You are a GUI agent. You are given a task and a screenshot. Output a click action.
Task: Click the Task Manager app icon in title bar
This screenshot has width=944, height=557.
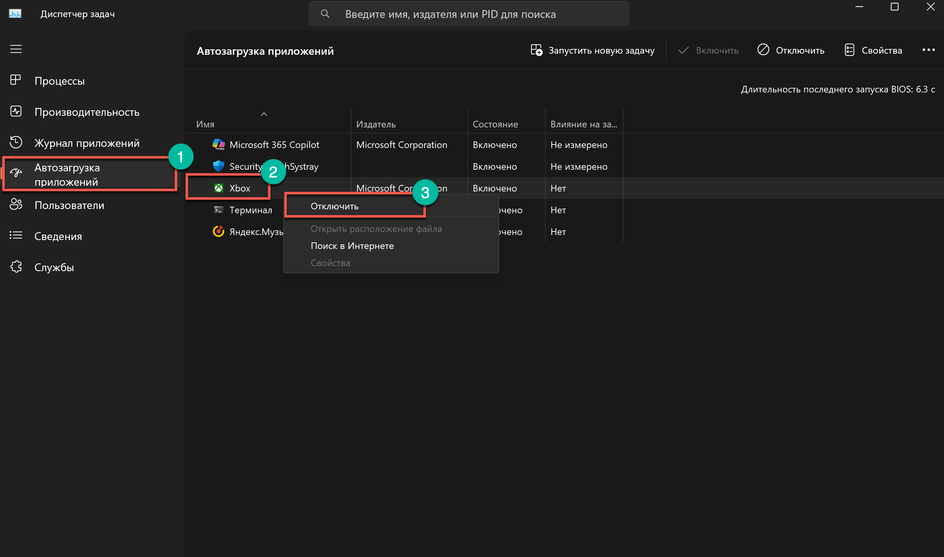point(15,13)
